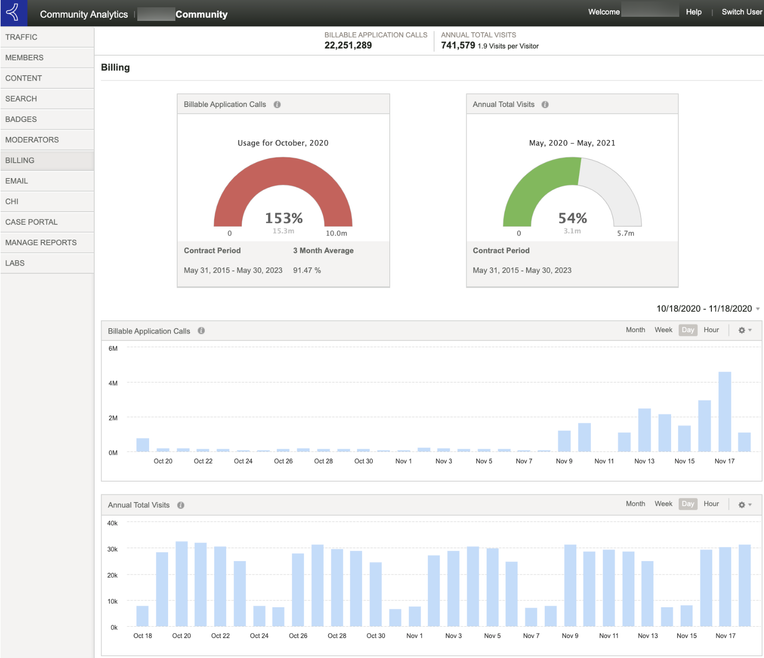Click the 91.47 % three month average value
Screen dimensions: 764x658
(x=306, y=270)
